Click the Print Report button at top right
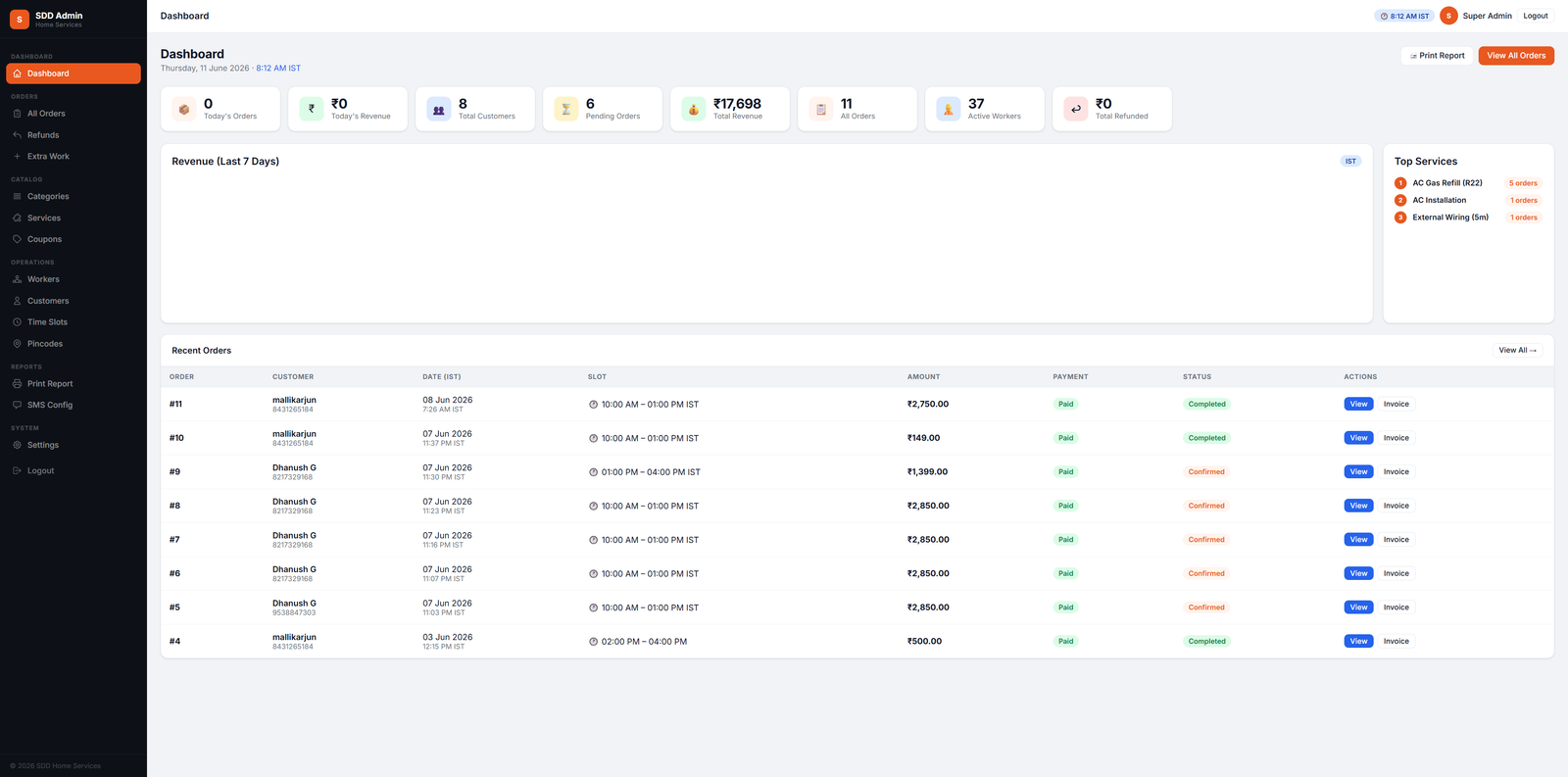This screenshot has height=777, width=1568. [x=1437, y=56]
